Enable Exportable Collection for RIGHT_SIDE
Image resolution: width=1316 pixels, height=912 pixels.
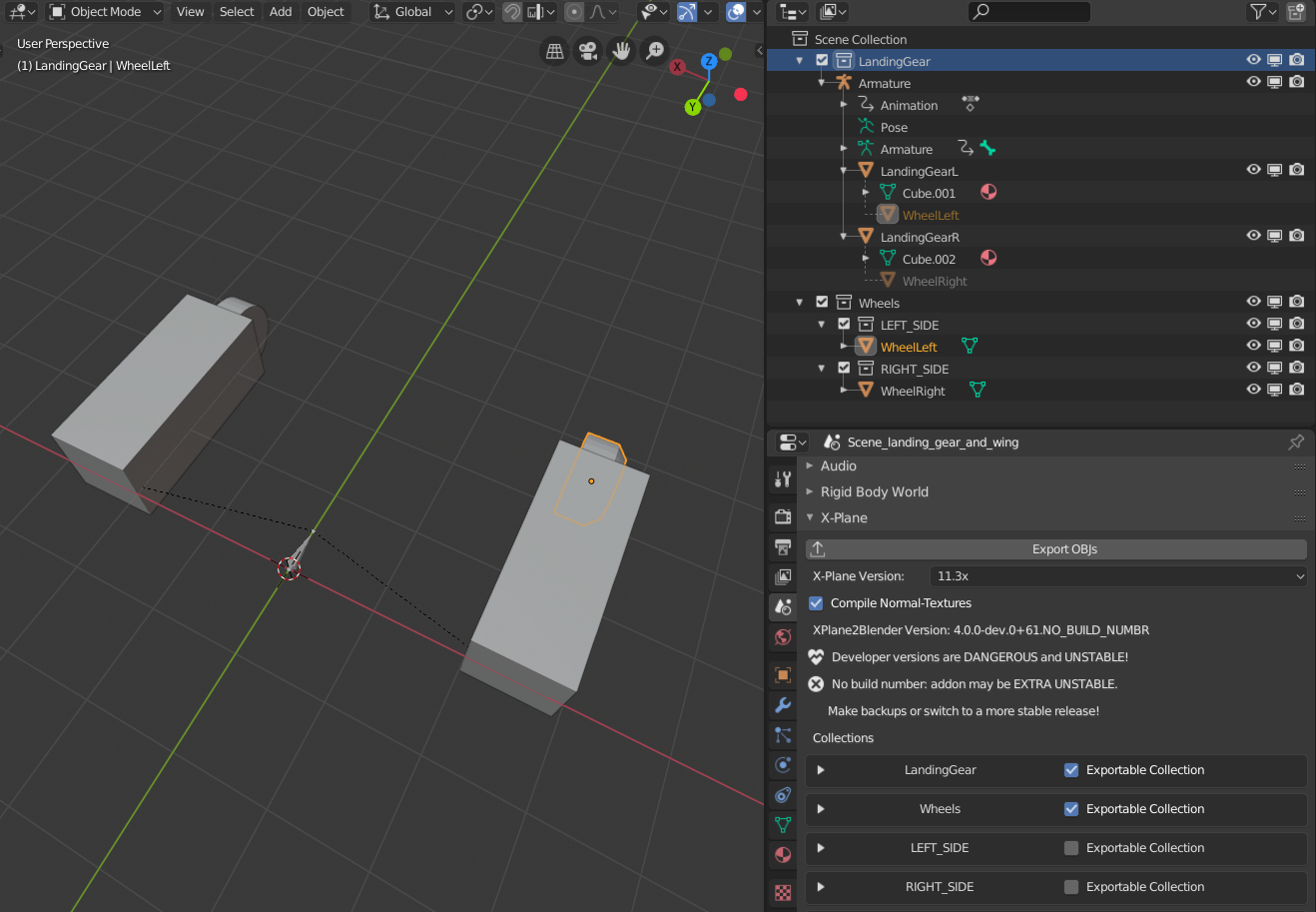point(1071,887)
